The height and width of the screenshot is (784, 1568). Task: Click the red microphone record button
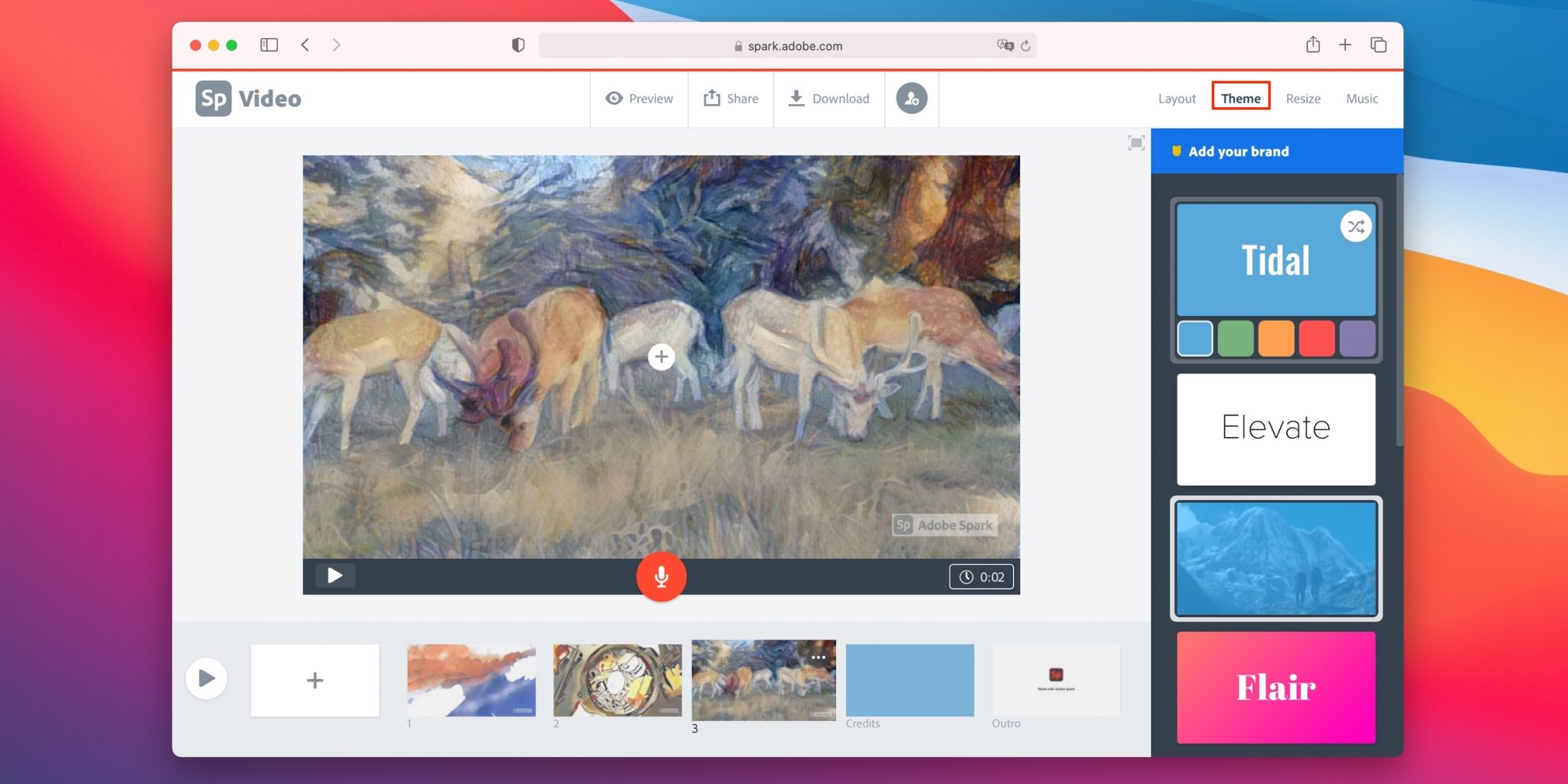point(661,577)
